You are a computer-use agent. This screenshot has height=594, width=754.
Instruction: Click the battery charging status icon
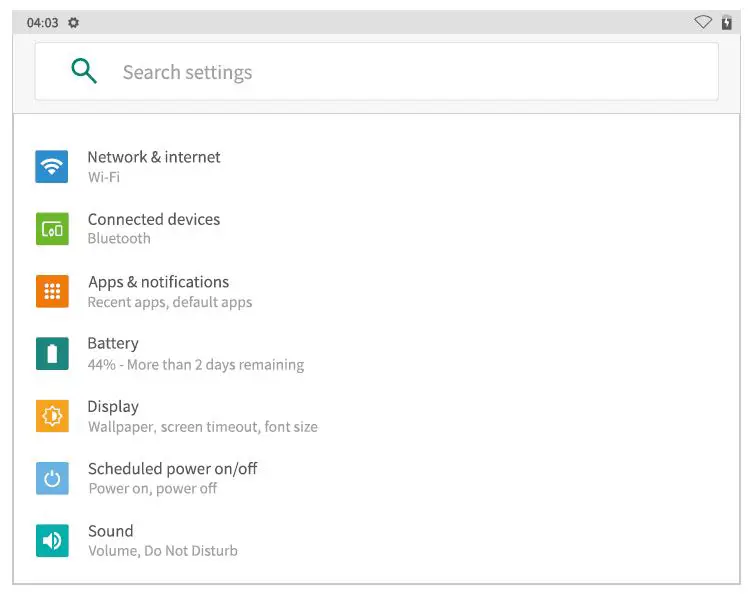[727, 23]
